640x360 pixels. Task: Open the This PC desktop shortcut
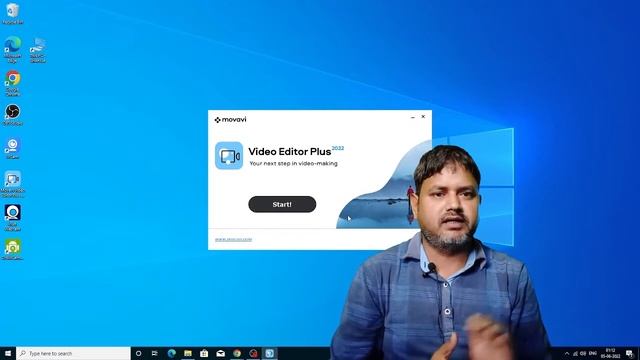pyautogui.click(x=38, y=50)
